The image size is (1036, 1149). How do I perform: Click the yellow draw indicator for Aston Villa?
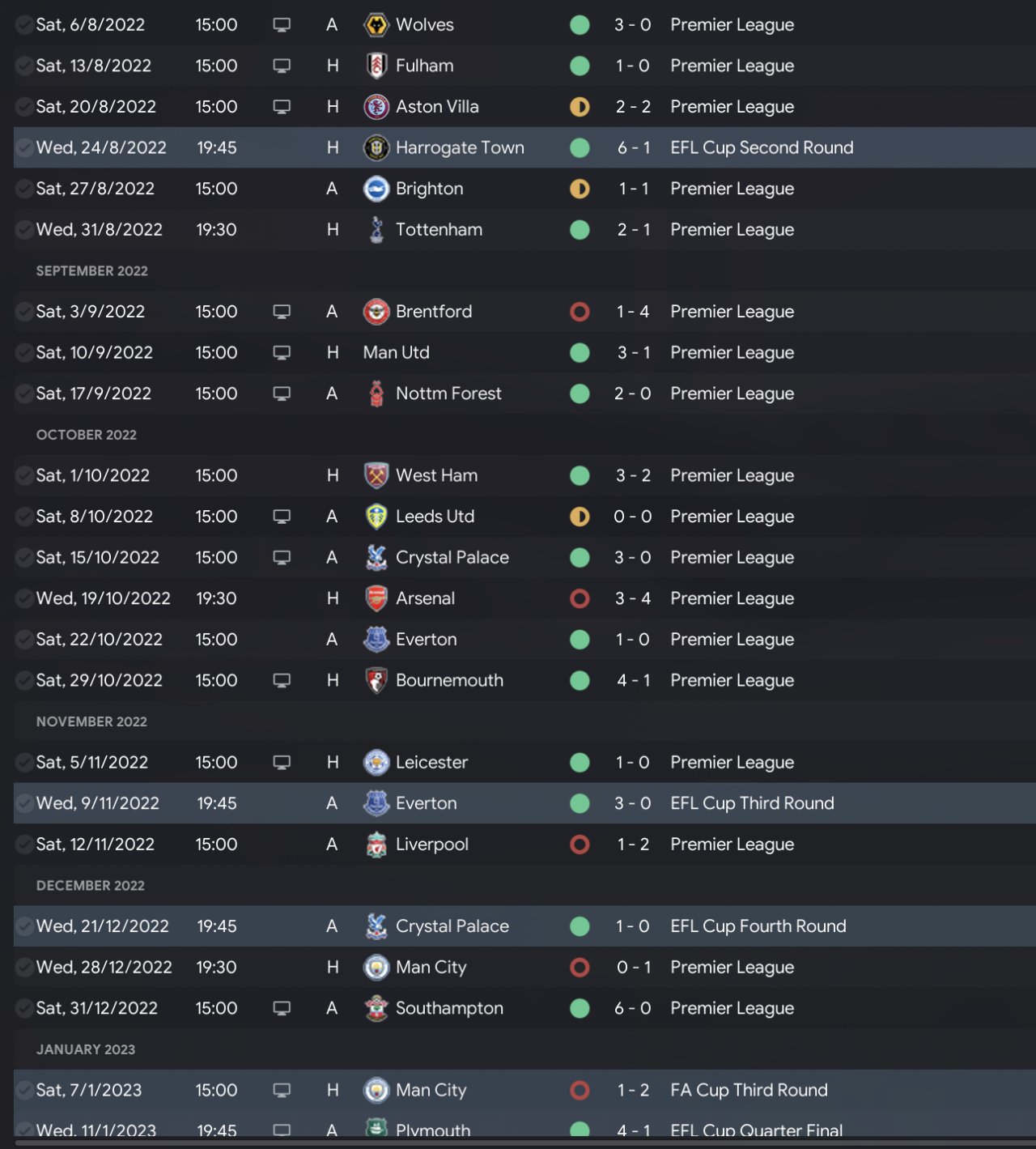(x=580, y=107)
